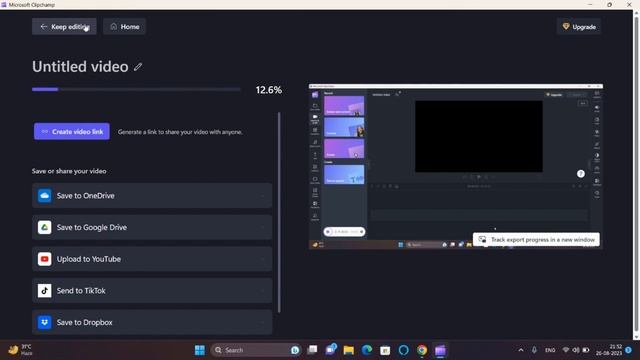Viewport: 640px width, 360px height.
Task: Choose Send to TikTok
Action: (152, 291)
